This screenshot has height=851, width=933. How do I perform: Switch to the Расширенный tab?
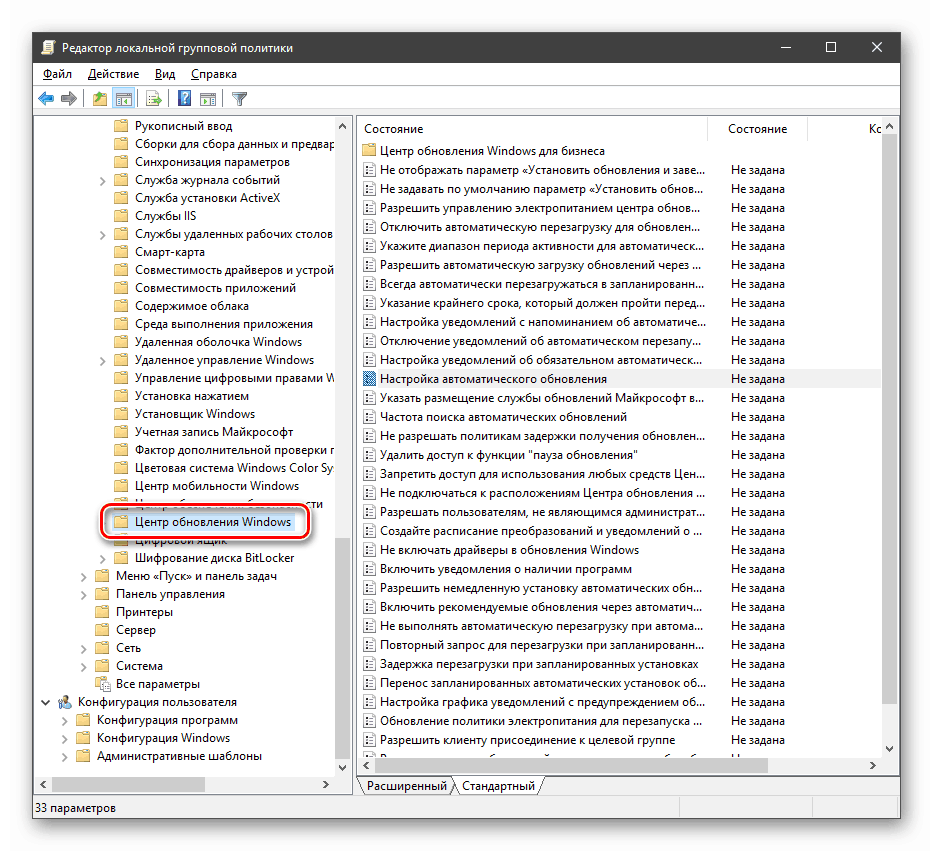coord(406,786)
